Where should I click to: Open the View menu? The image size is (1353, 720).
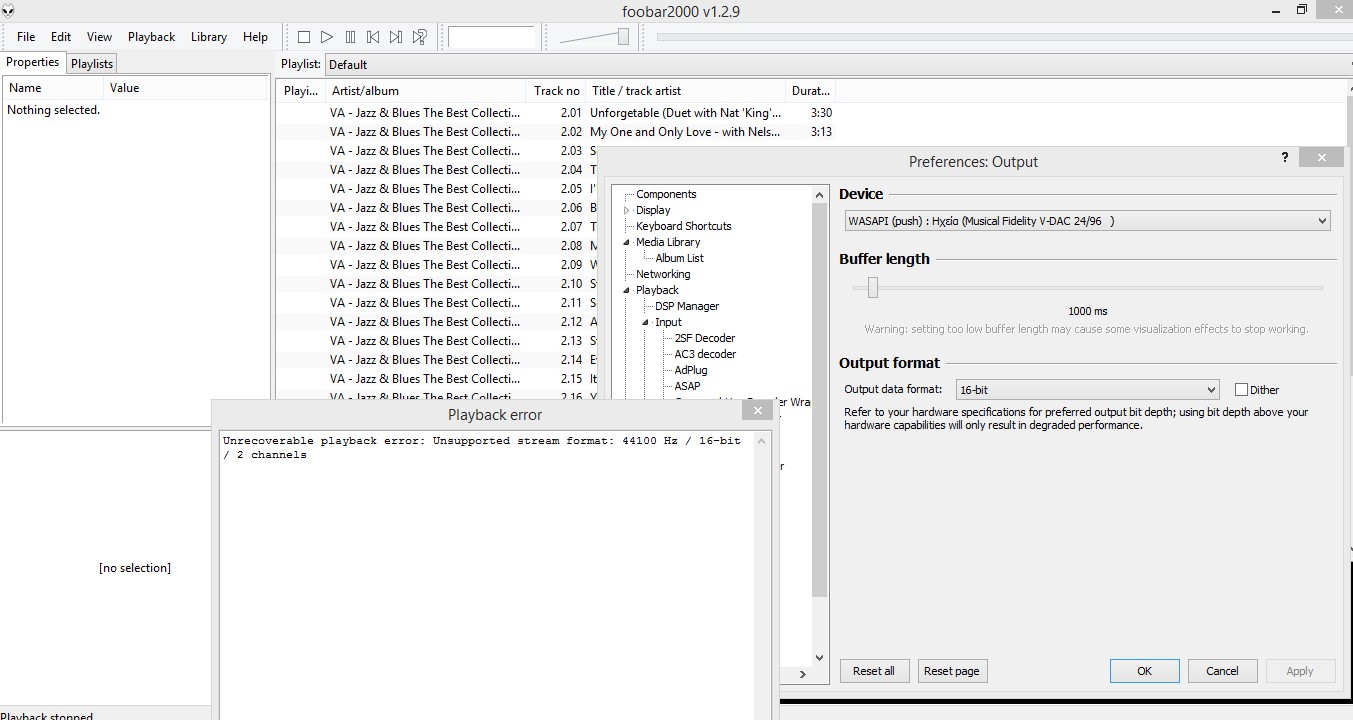pyautogui.click(x=99, y=37)
